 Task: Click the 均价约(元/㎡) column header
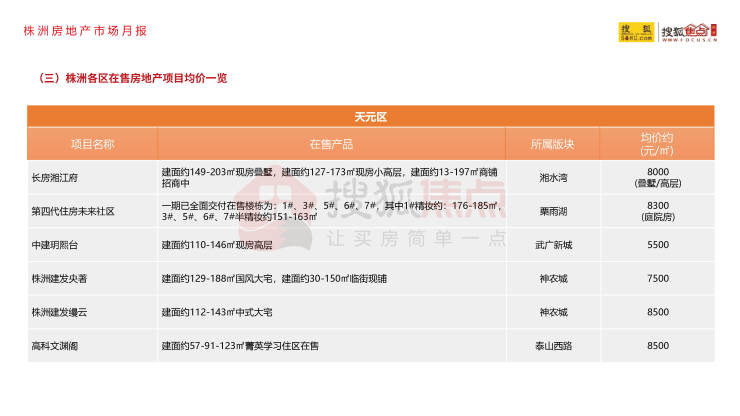(x=657, y=144)
